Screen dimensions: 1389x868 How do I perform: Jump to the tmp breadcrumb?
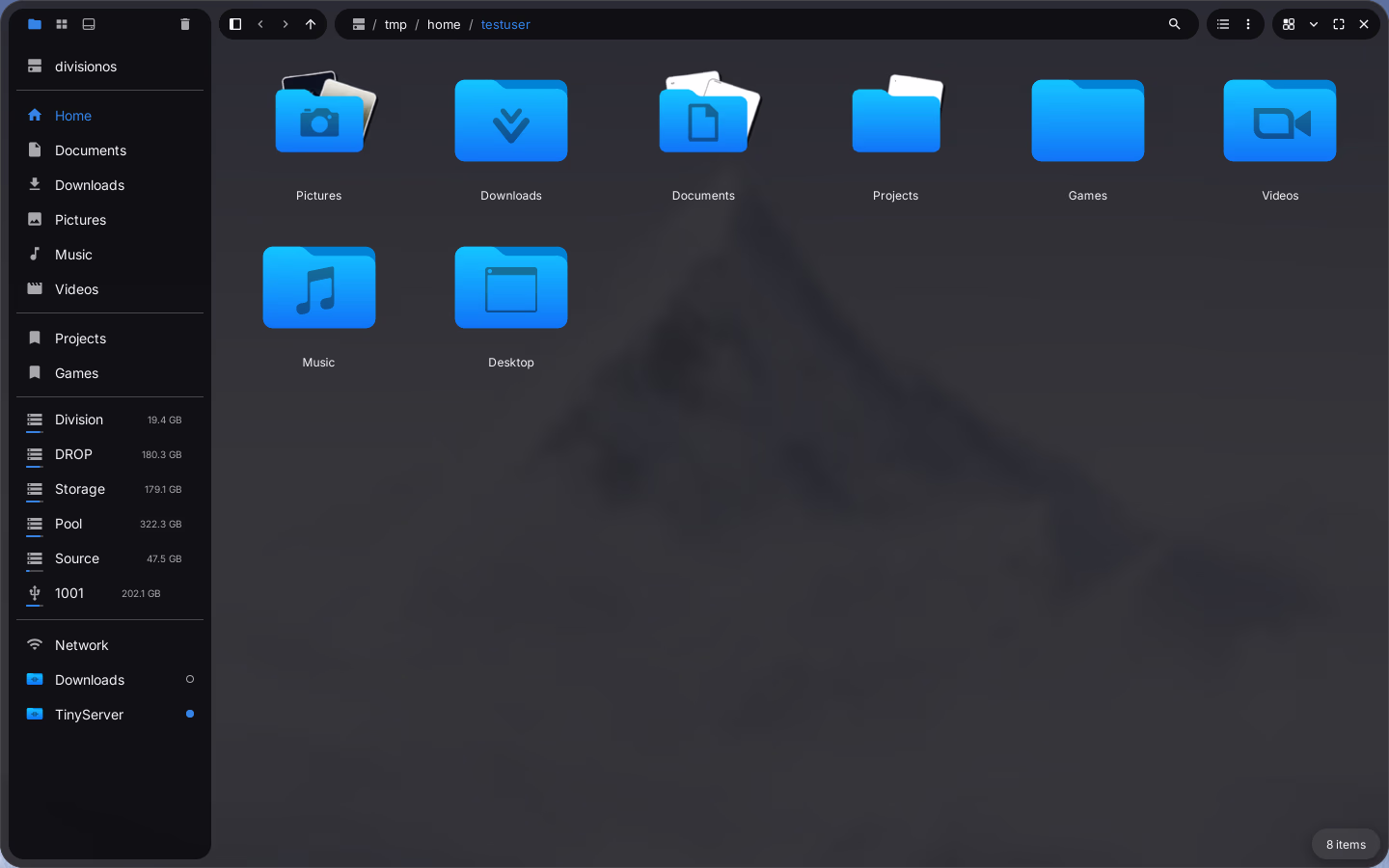[395, 24]
